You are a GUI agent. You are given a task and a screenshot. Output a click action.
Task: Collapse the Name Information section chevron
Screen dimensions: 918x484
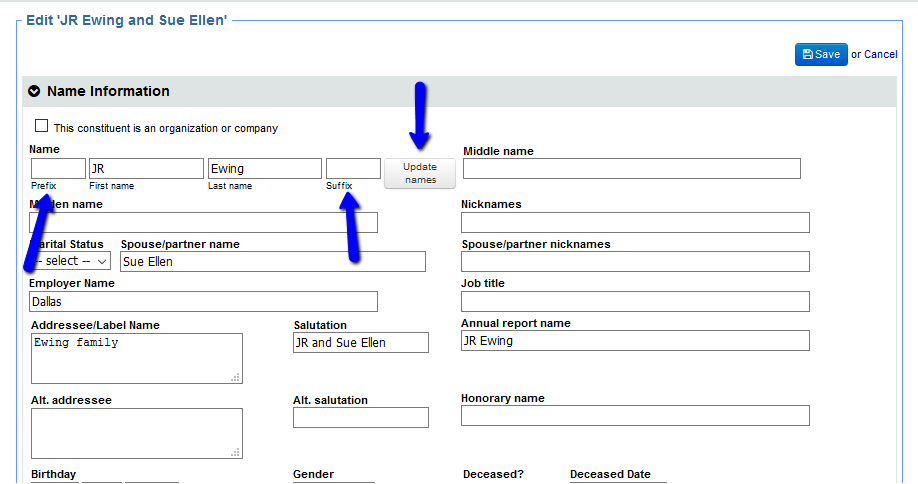(x=35, y=91)
